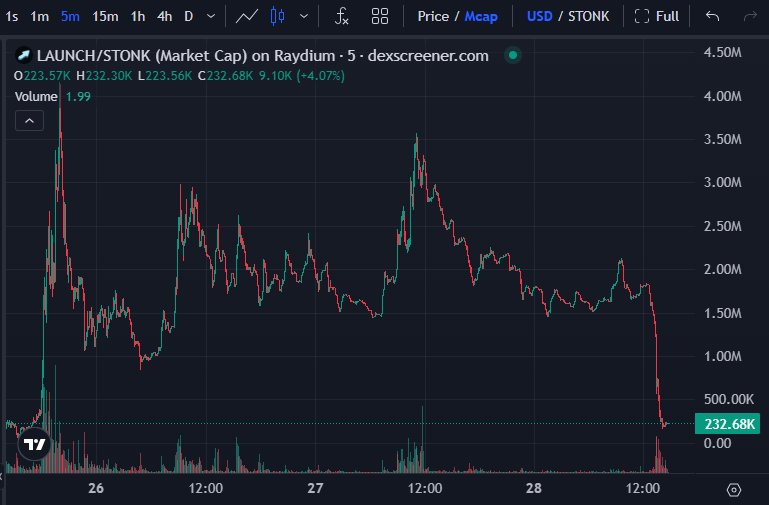
Task: Click the 500.00K price axis label
Action: coord(728,399)
